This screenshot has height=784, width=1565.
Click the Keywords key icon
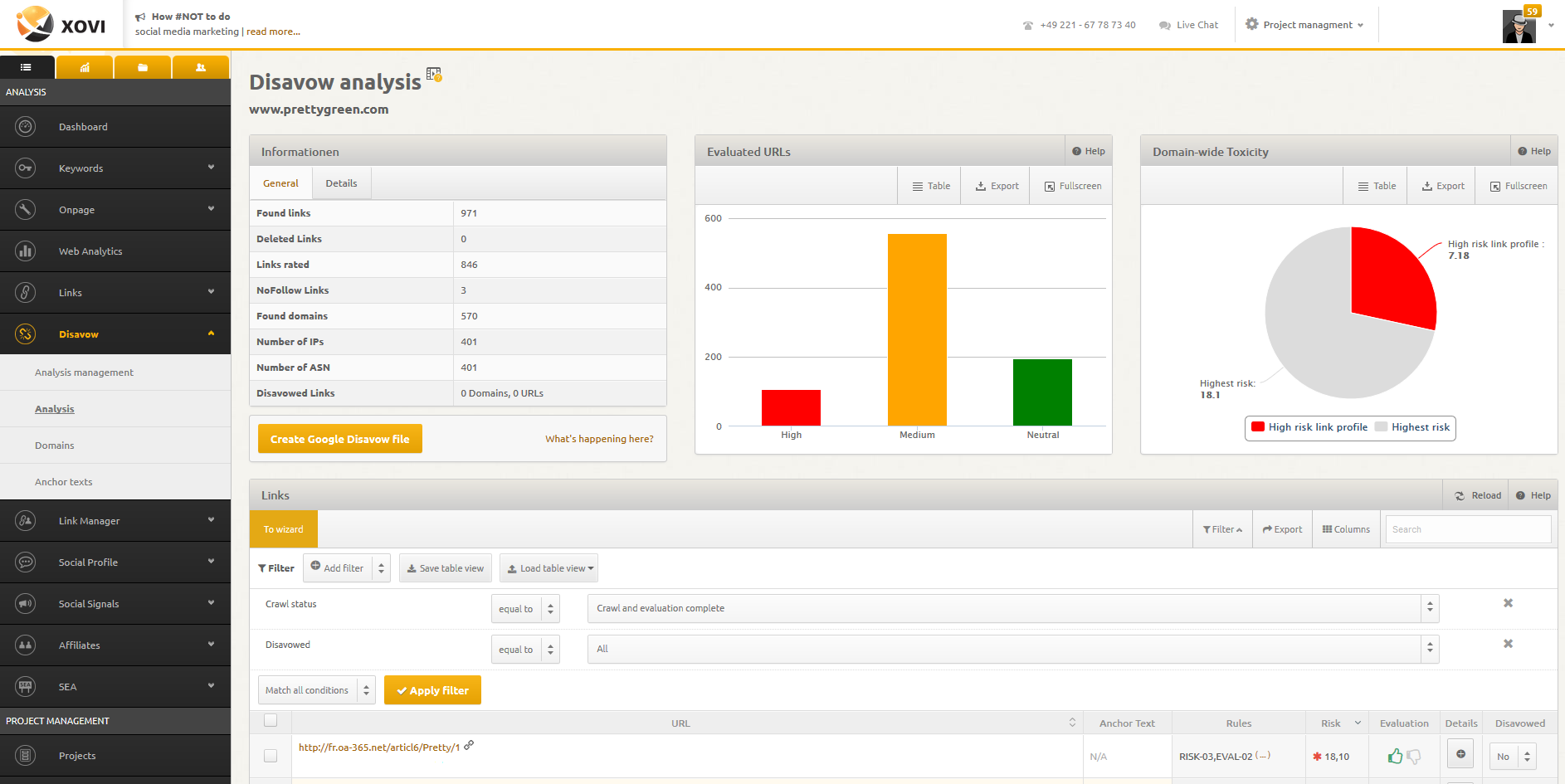26,168
